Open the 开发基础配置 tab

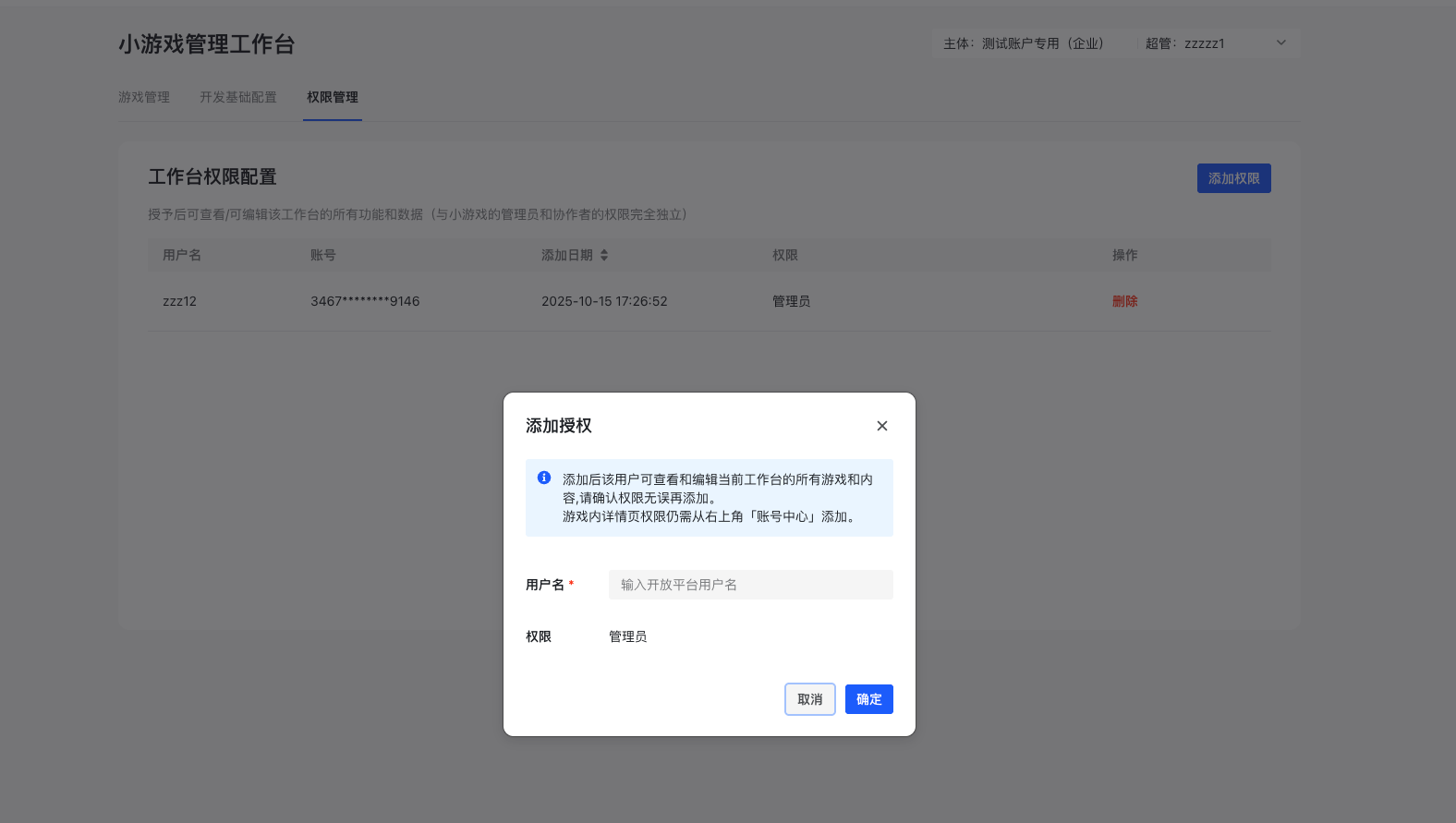coord(238,97)
